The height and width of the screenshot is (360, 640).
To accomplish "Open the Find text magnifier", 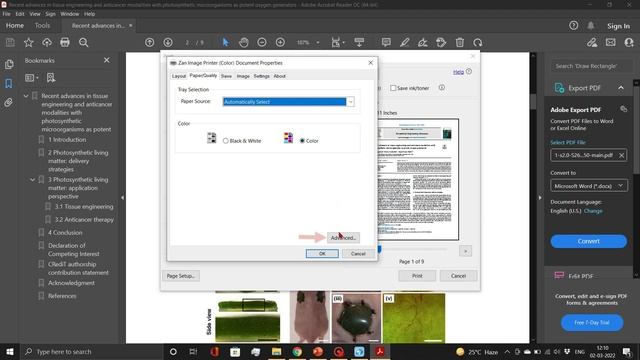I will 84,42.
